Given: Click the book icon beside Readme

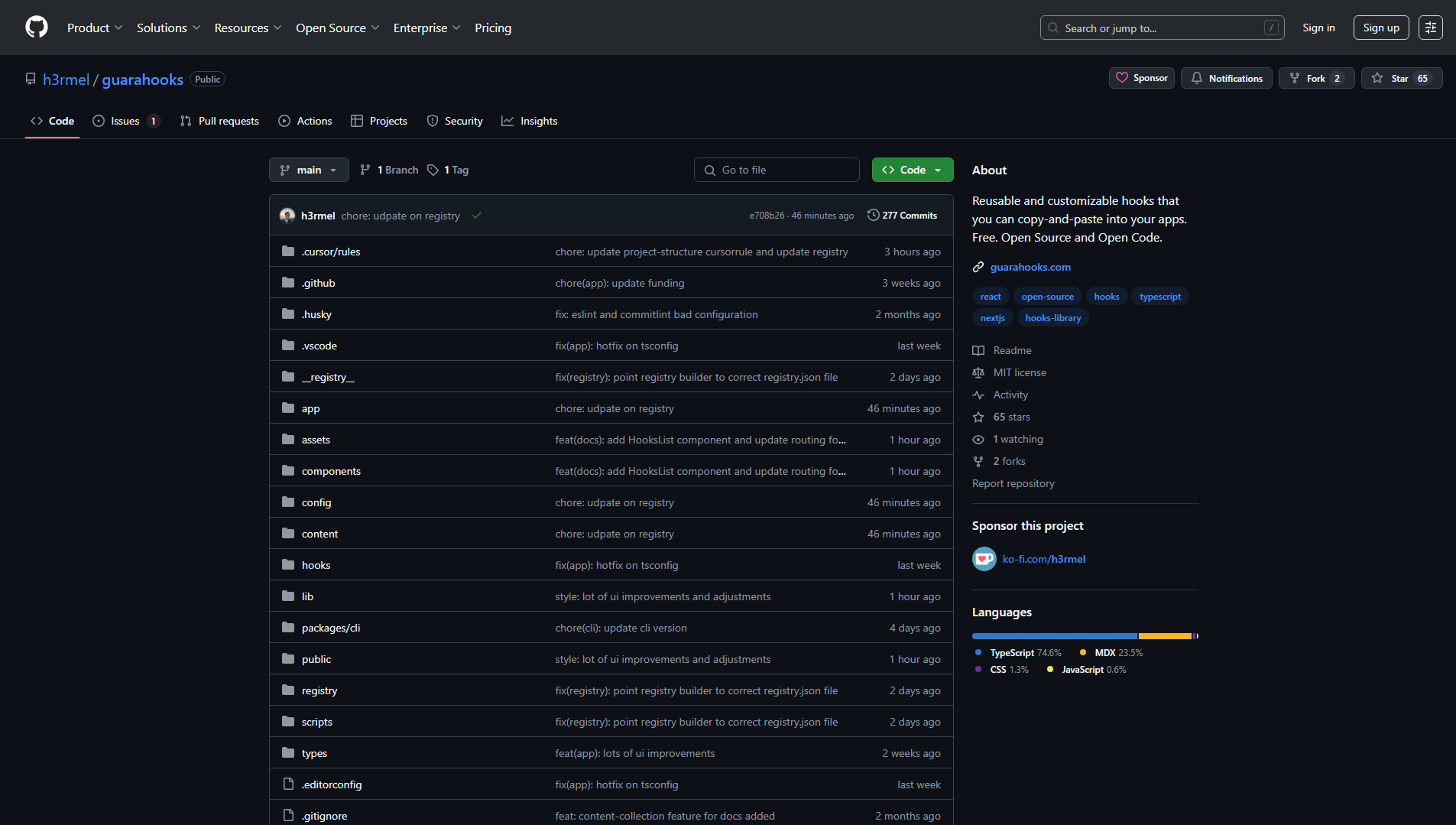Looking at the screenshot, I should tap(978, 350).
